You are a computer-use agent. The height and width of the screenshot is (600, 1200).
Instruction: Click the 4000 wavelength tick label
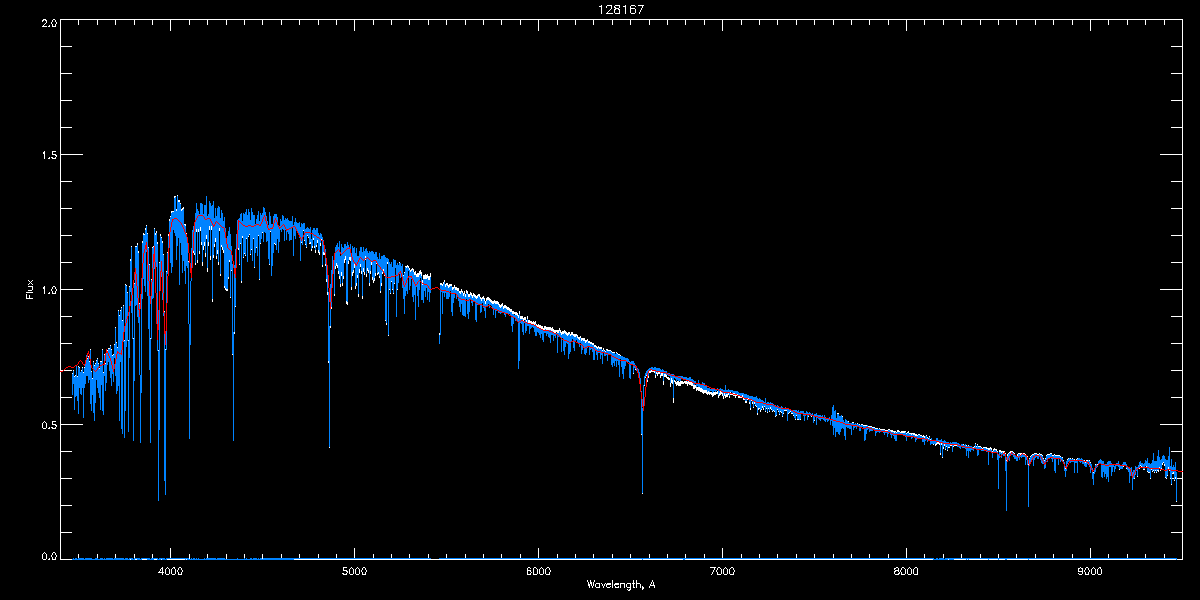click(171, 571)
